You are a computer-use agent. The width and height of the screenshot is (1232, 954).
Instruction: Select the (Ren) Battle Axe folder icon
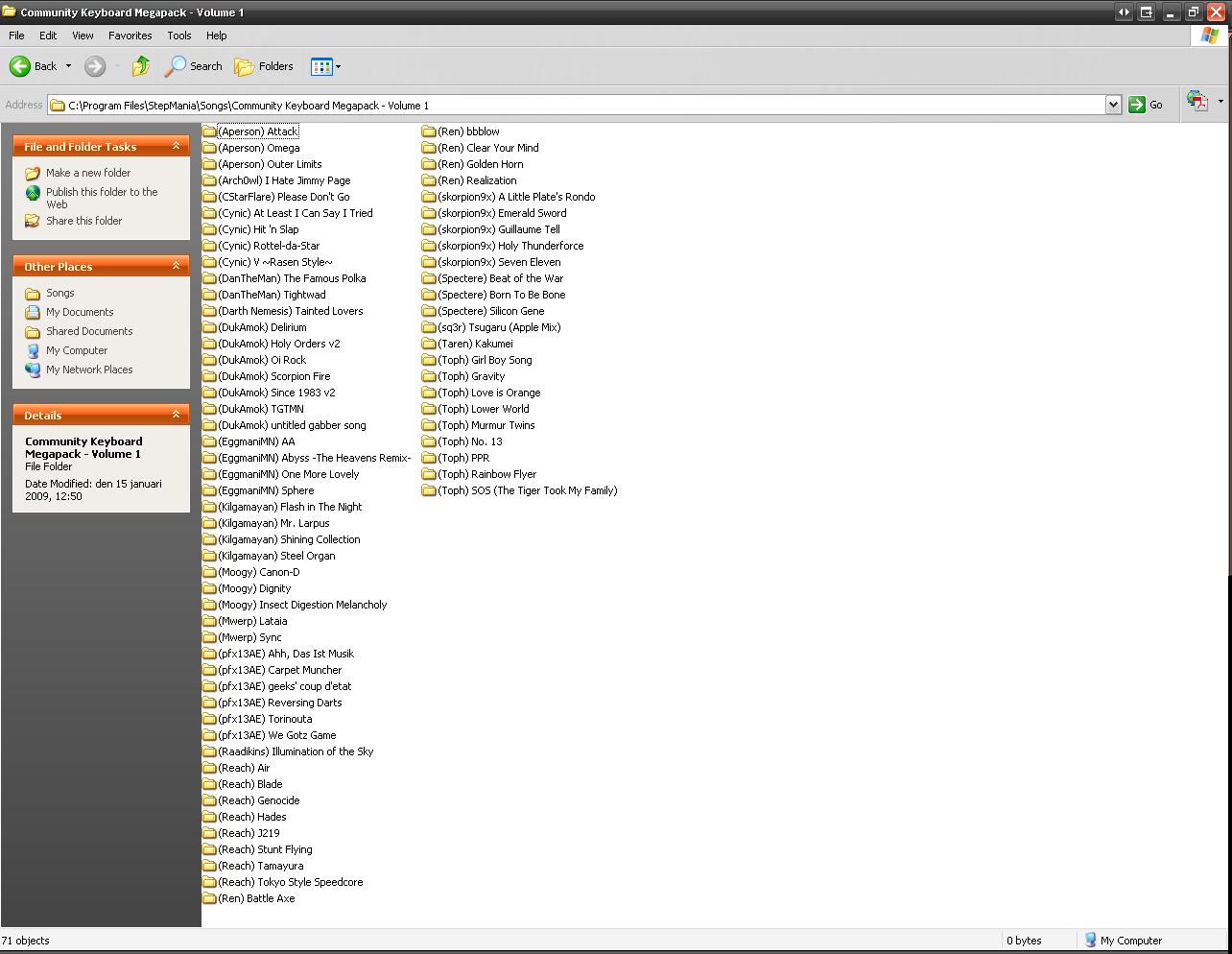tap(209, 898)
